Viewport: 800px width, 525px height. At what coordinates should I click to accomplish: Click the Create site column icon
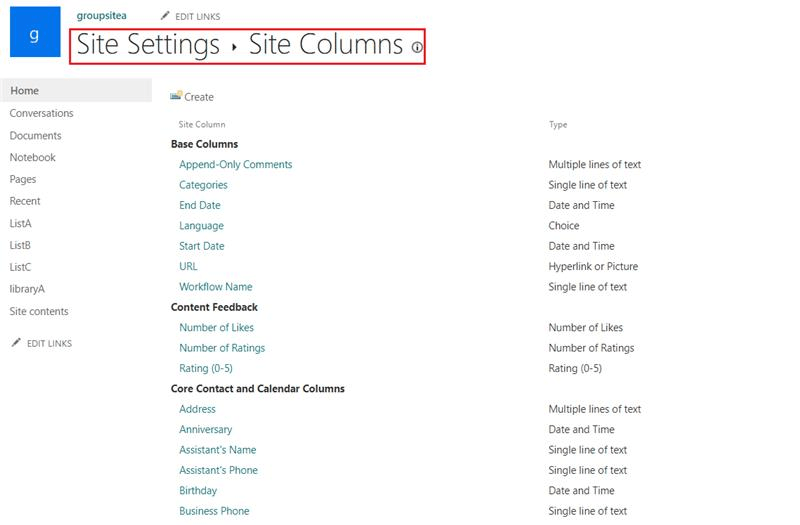[x=176, y=95]
